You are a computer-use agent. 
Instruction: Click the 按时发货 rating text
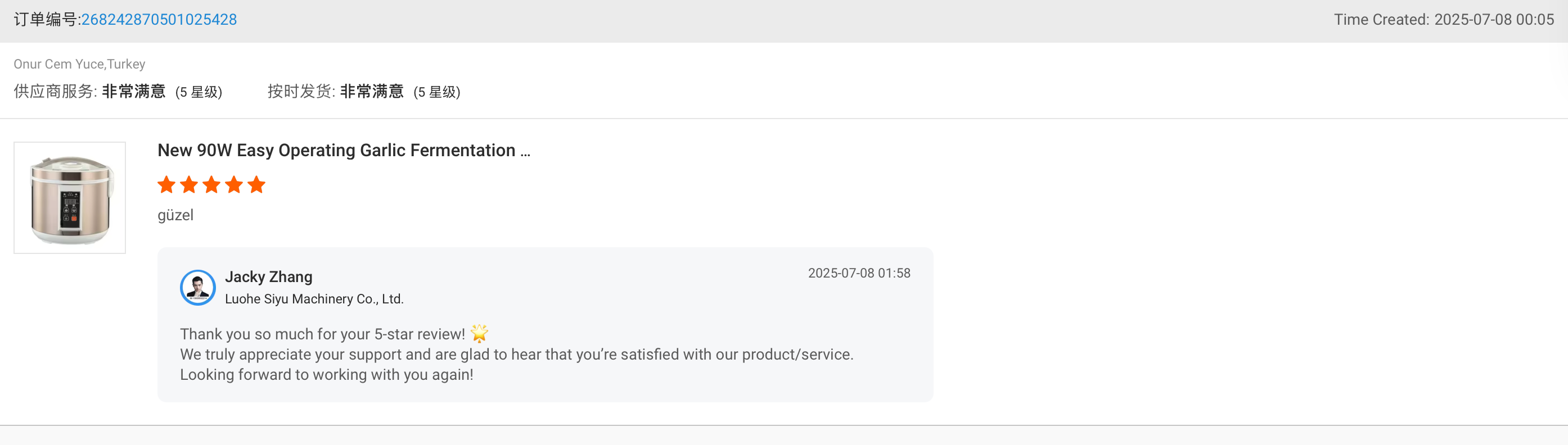363,91
